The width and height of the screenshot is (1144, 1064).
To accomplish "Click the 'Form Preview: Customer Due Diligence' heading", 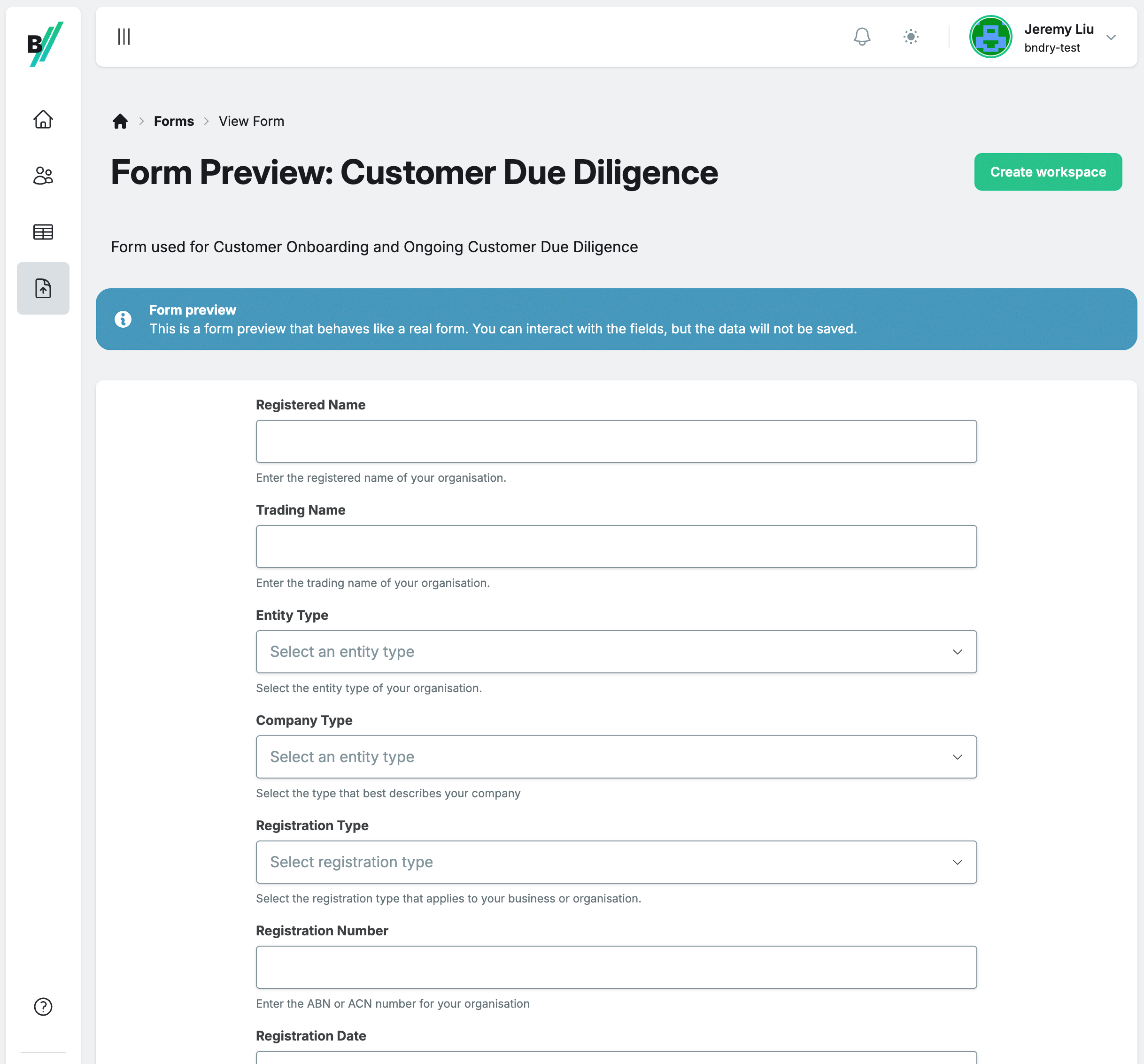I will [414, 172].
